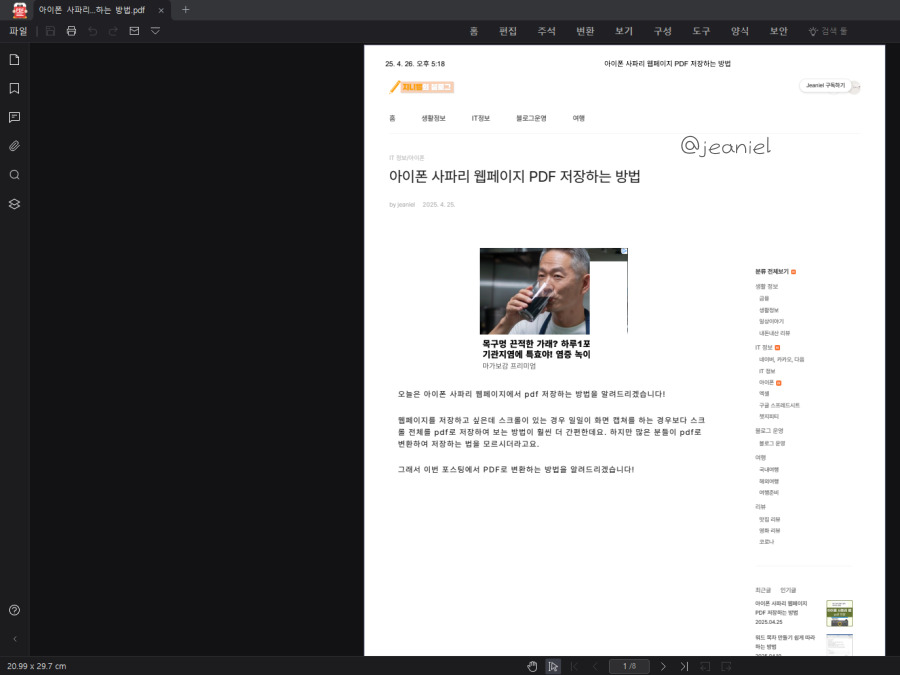
Task: Open the layers panel in sidebar
Action: [14, 204]
